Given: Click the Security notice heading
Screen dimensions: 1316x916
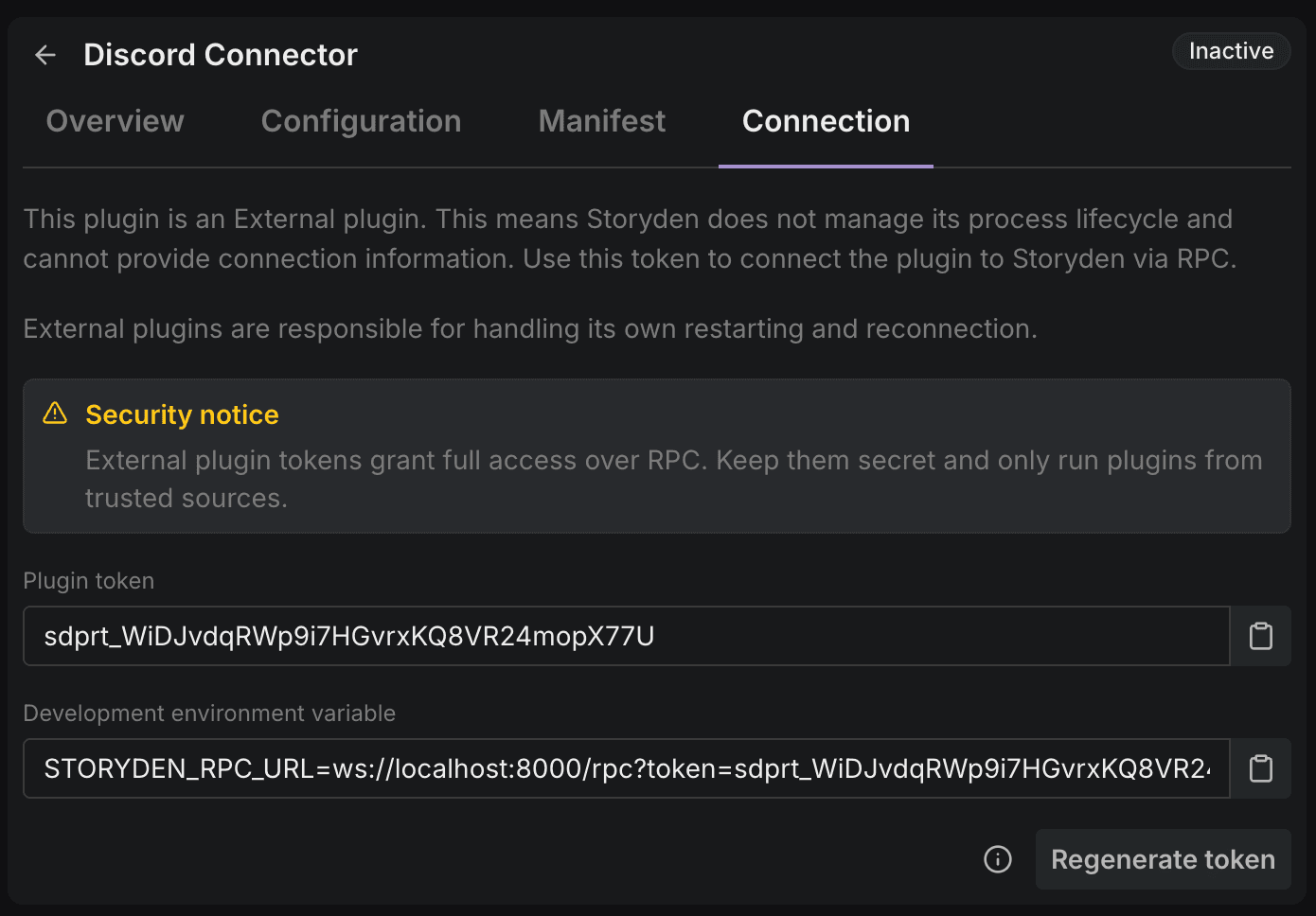Looking at the screenshot, I should (x=182, y=414).
